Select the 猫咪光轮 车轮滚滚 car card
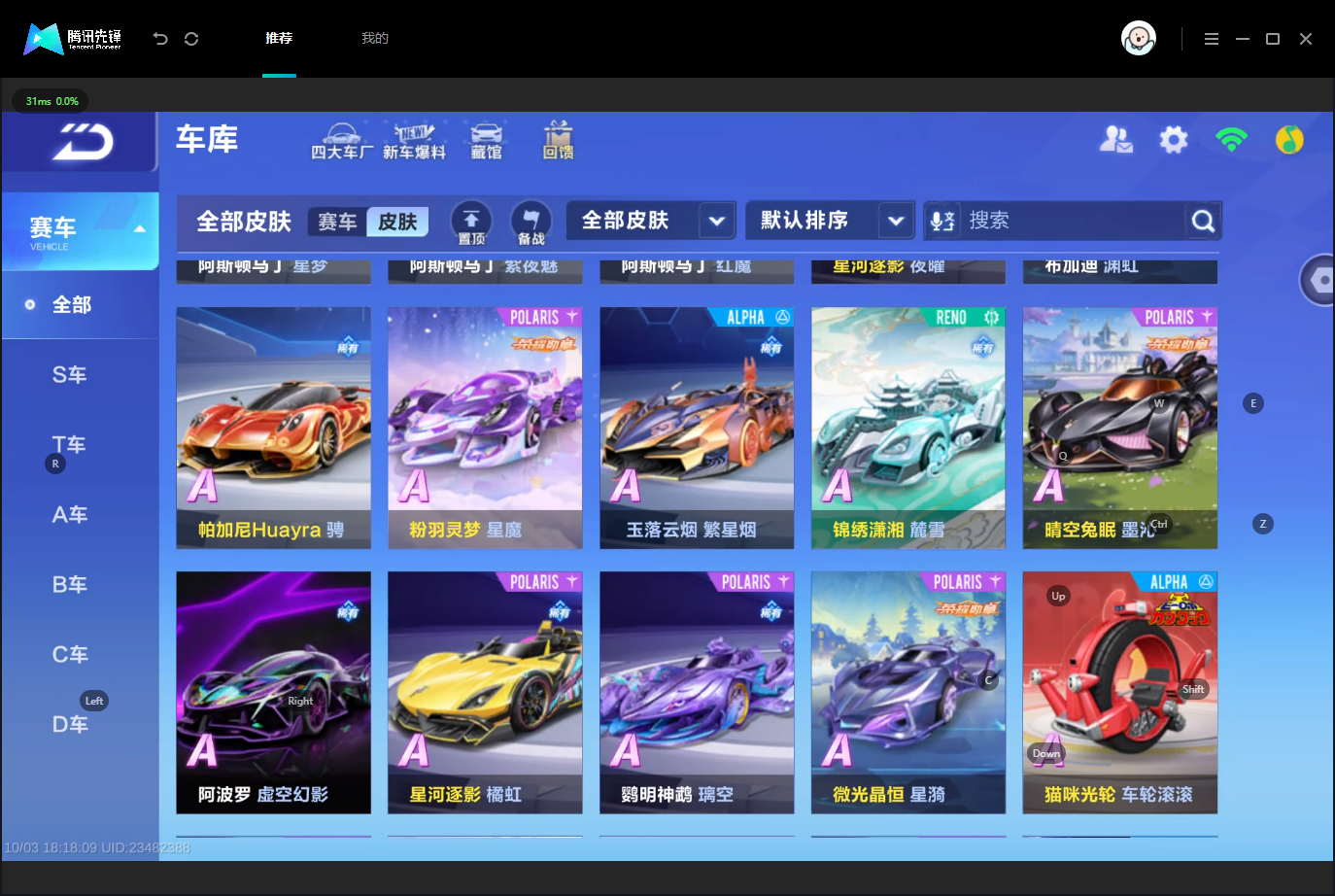1335x896 pixels. pos(1120,693)
